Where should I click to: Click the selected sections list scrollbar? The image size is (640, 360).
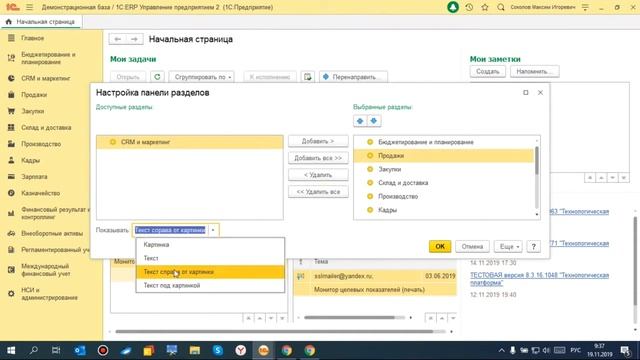pos(537,161)
